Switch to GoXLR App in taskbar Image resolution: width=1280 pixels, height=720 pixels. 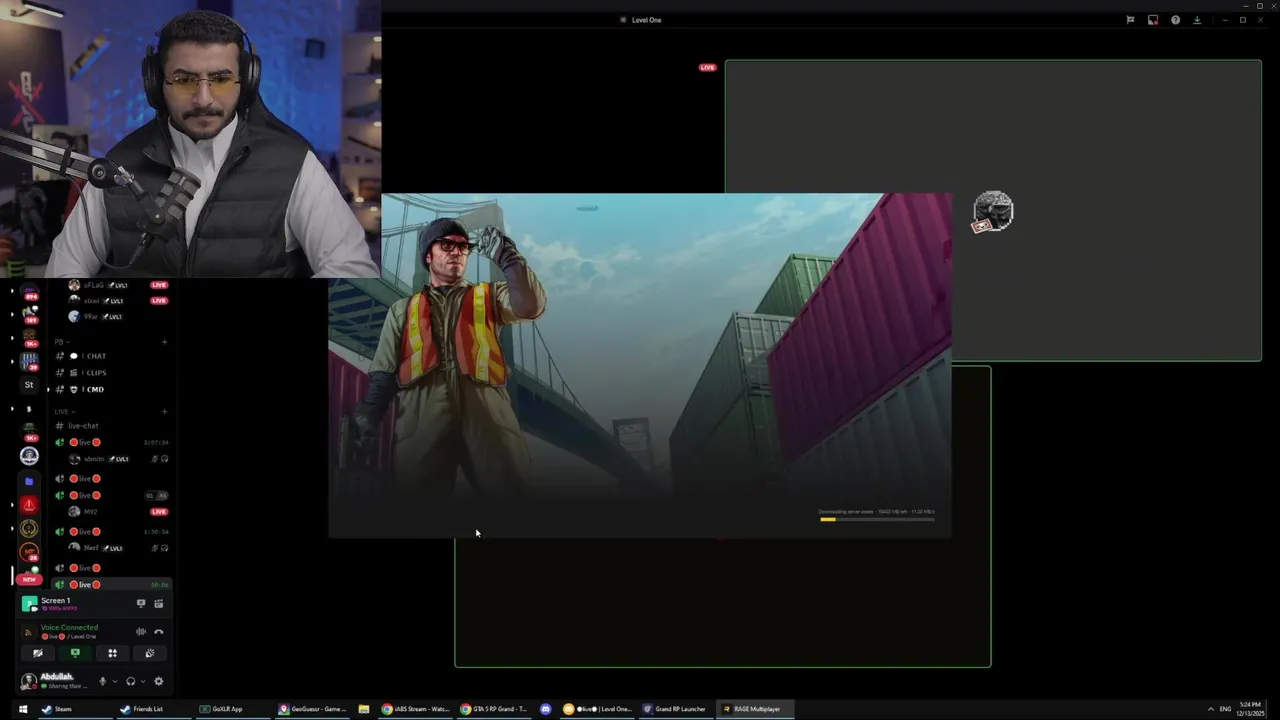(x=232, y=709)
